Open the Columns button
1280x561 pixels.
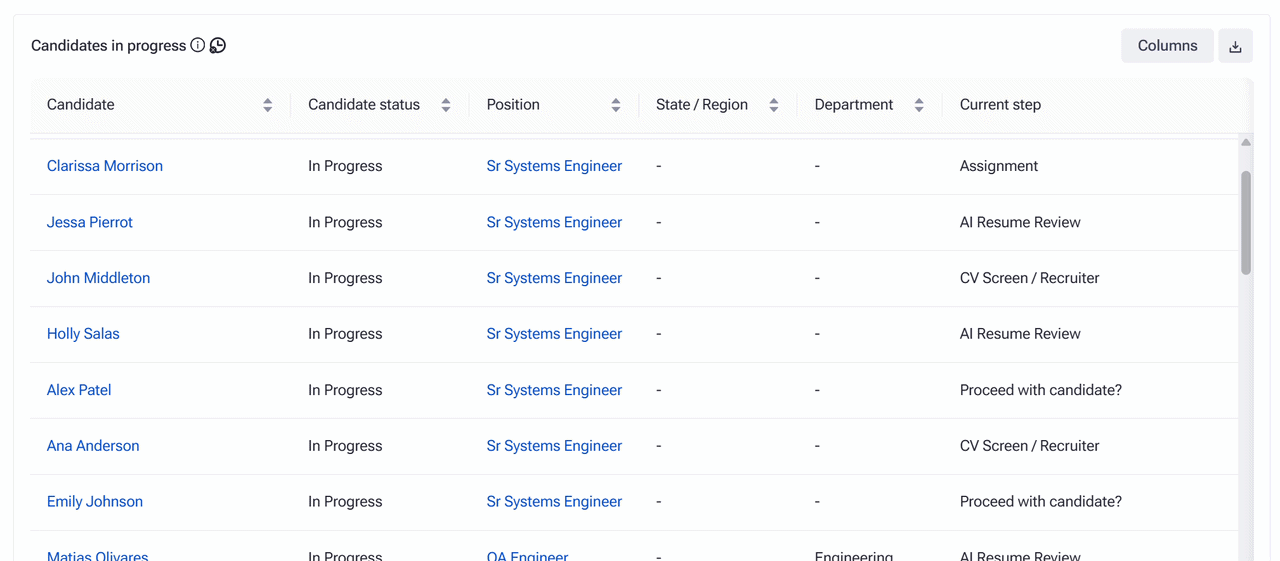coord(1167,46)
